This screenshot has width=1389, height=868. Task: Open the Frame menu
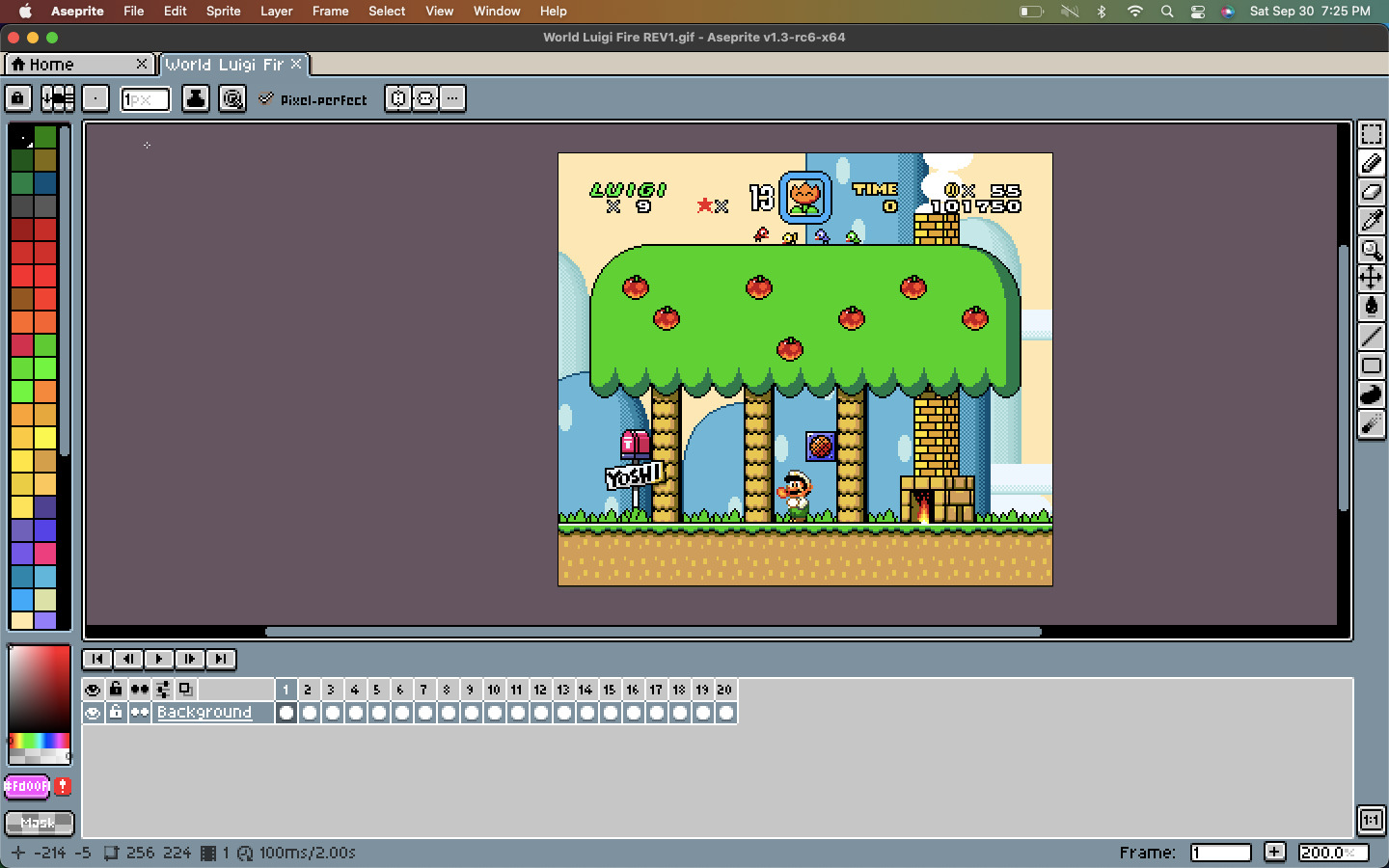point(330,11)
